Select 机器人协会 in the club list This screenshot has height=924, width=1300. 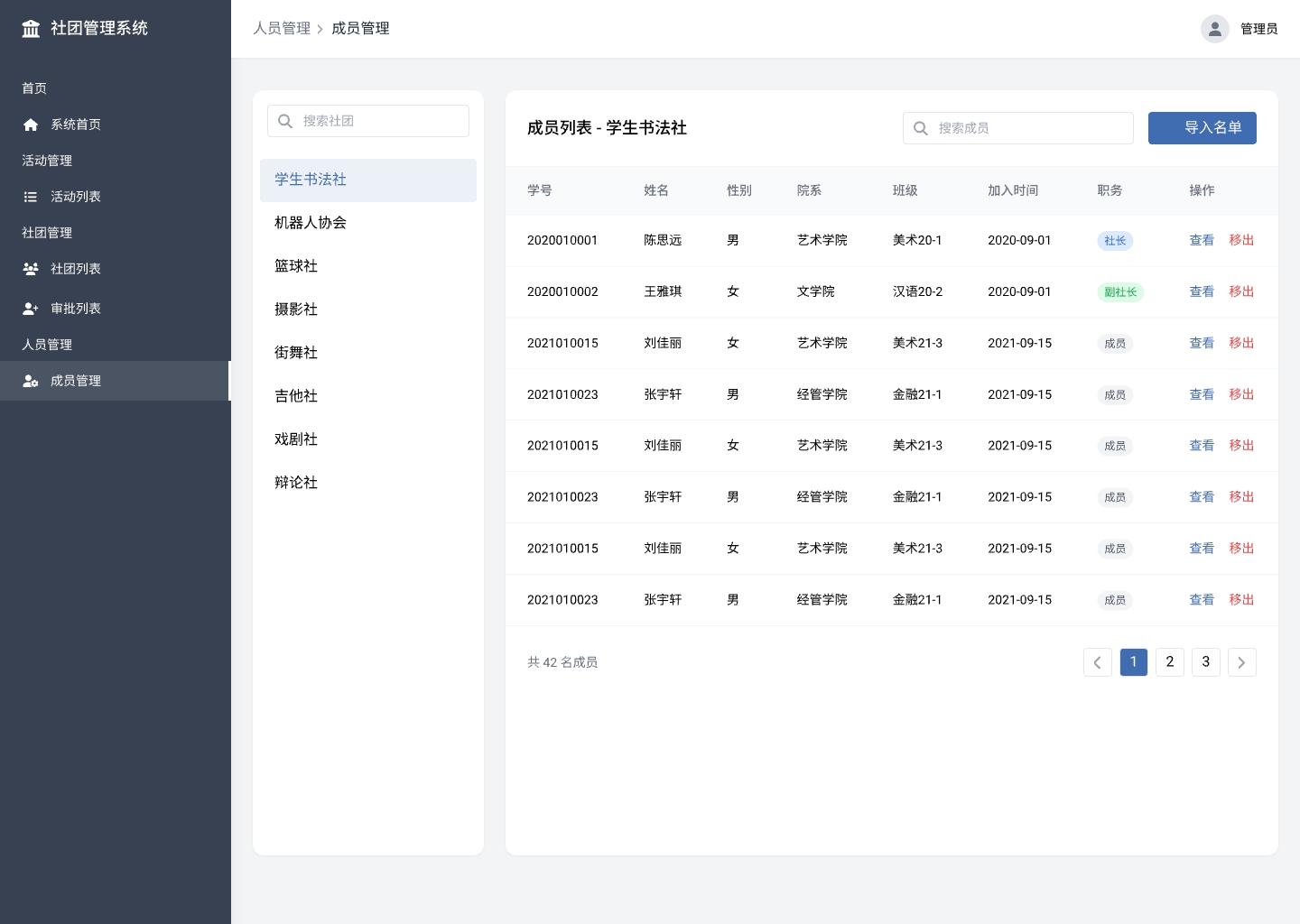(x=311, y=223)
